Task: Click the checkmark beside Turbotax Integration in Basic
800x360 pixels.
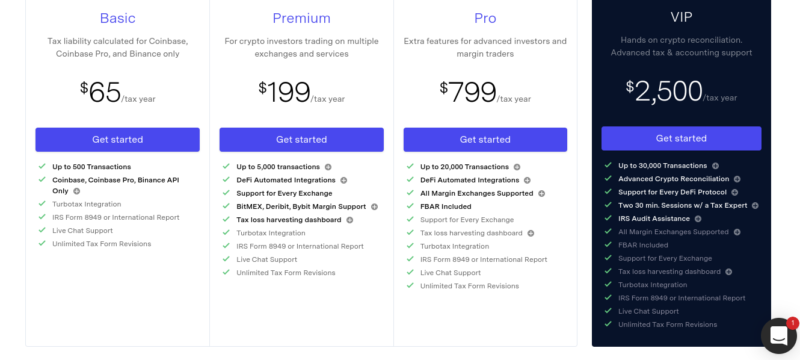Action: click(x=42, y=203)
